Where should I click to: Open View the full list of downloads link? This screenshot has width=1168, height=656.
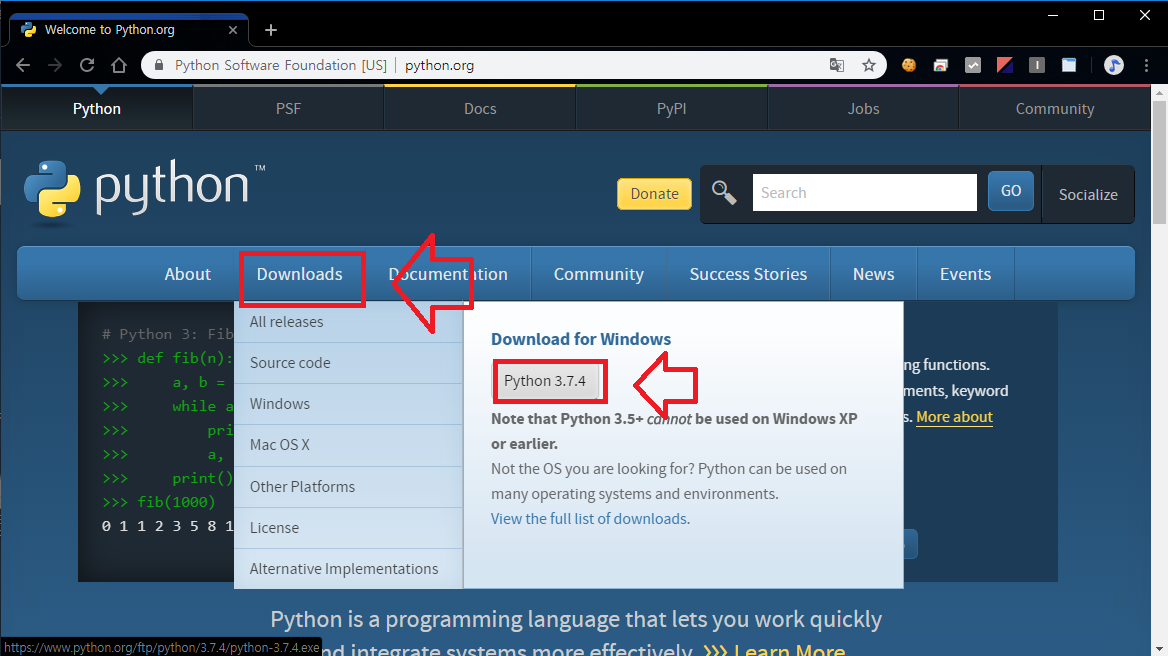[x=589, y=519]
